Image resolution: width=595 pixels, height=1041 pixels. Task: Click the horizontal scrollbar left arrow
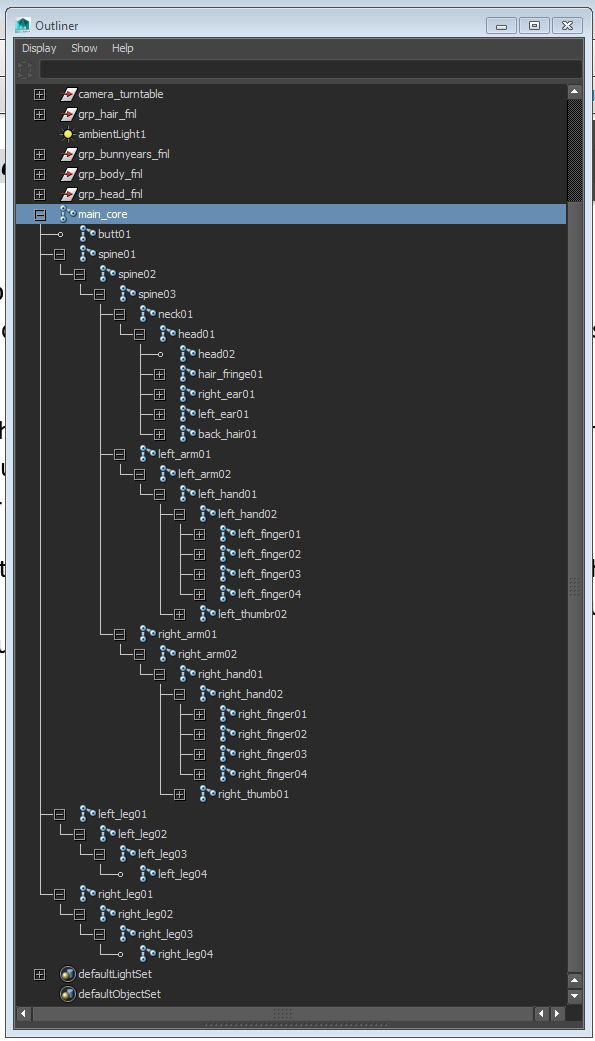[24, 1014]
